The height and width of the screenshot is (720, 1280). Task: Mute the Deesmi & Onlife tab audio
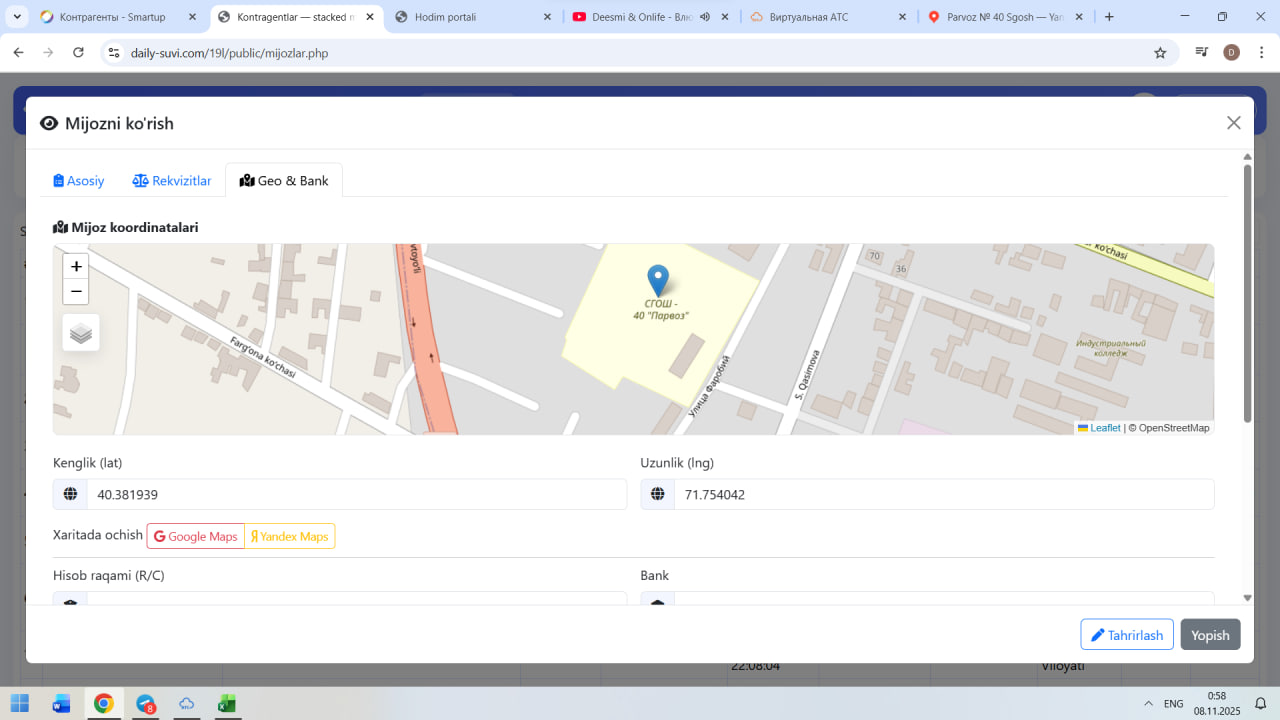(705, 17)
